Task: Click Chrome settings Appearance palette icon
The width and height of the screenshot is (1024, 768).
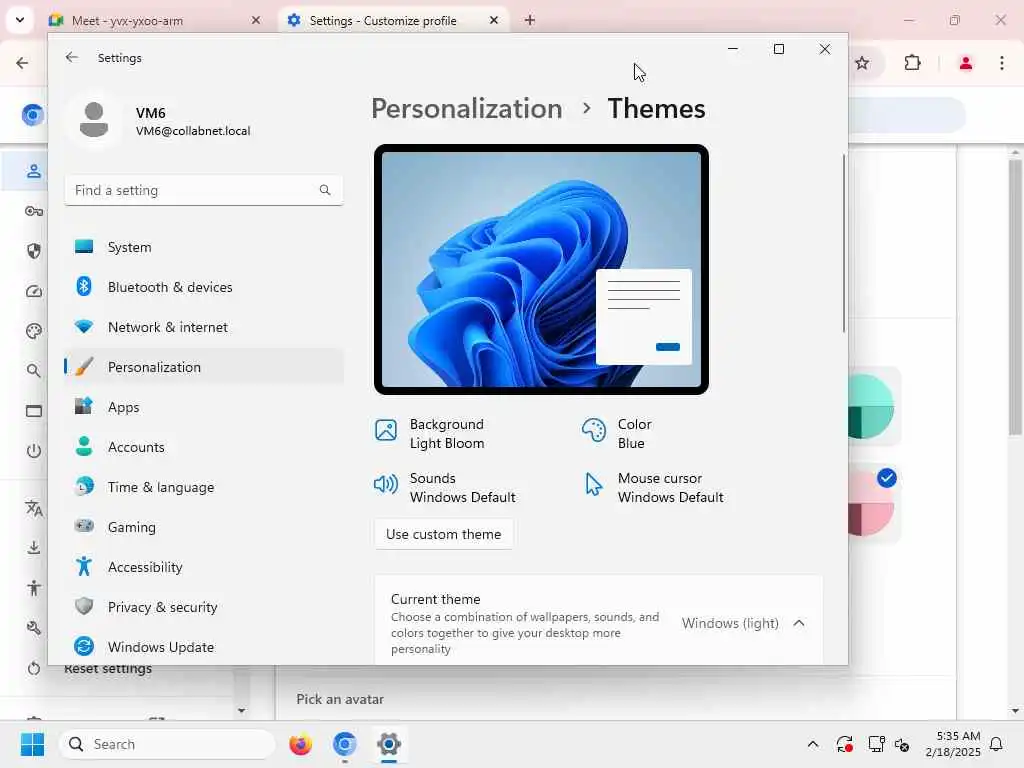Action: tap(34, 331)
